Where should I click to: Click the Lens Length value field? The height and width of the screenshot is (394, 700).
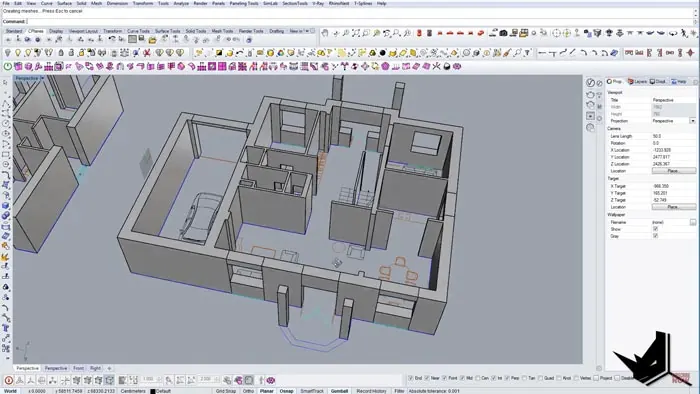(673, 136)
